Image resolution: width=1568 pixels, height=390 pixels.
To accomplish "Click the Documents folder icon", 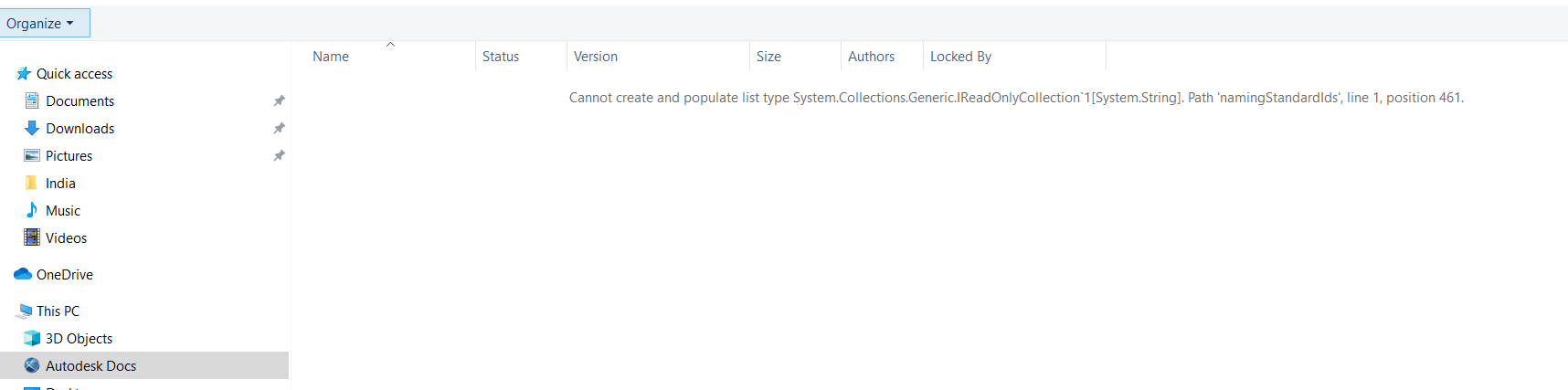I will (32, 100).
